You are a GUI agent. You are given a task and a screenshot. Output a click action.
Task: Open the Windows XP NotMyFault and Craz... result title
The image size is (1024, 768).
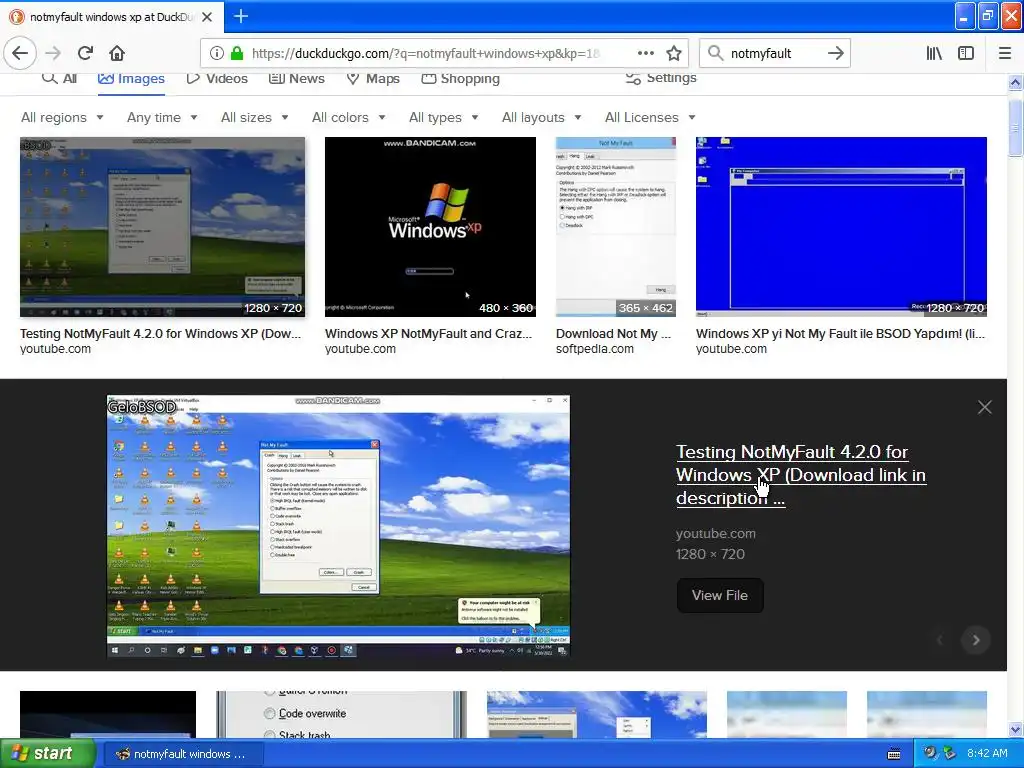pyautogui.click(x=428, y=334)
